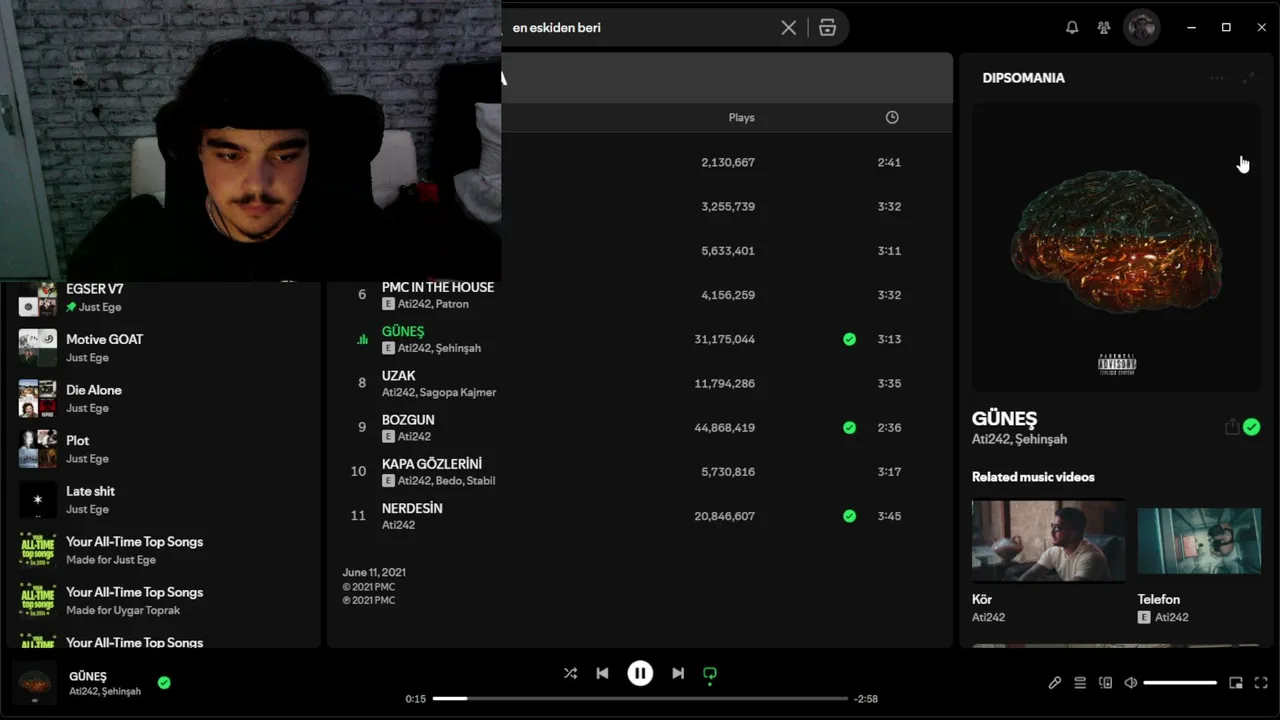Toggle shuffle playback
Screen dimensions: 1280x720
click(570, 673)
